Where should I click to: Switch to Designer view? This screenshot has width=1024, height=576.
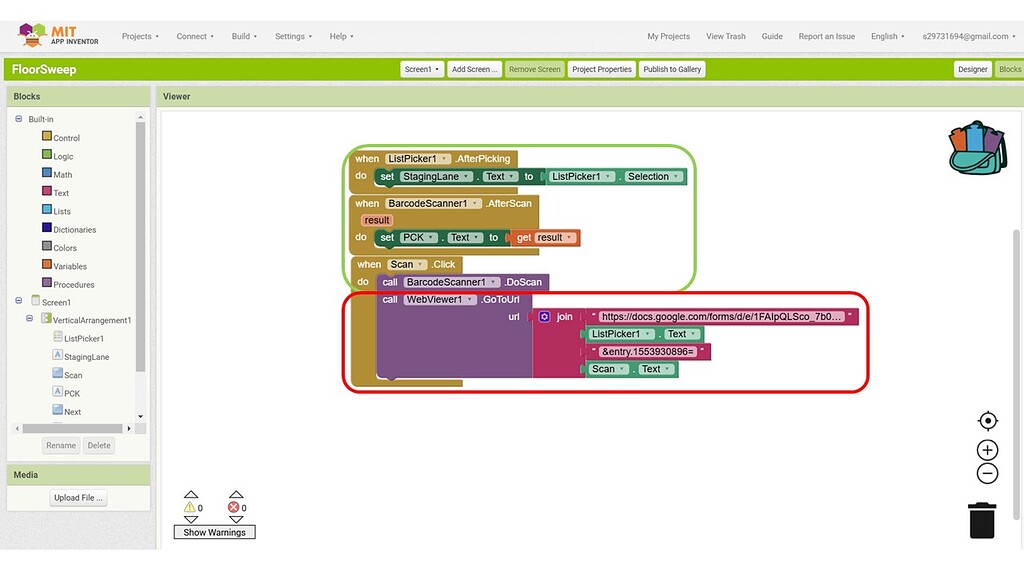(971, 69)
